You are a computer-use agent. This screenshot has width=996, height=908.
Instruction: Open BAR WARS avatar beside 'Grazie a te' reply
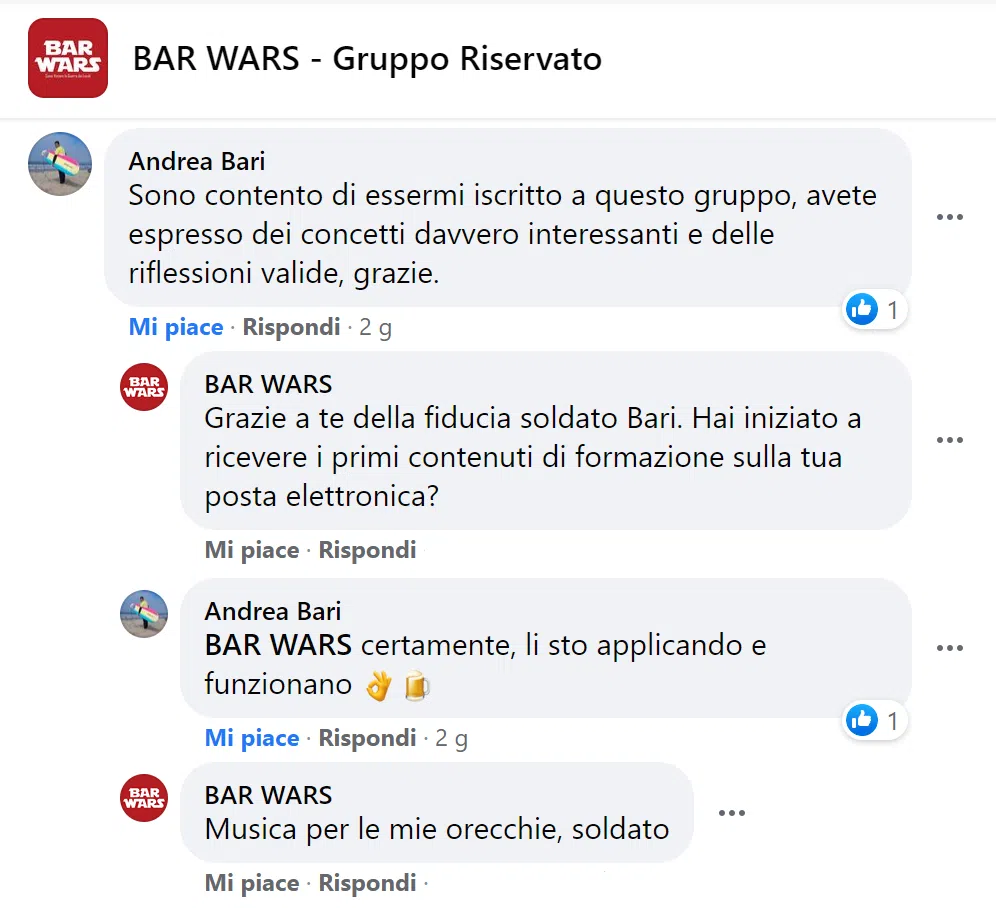tap(144, 387)
